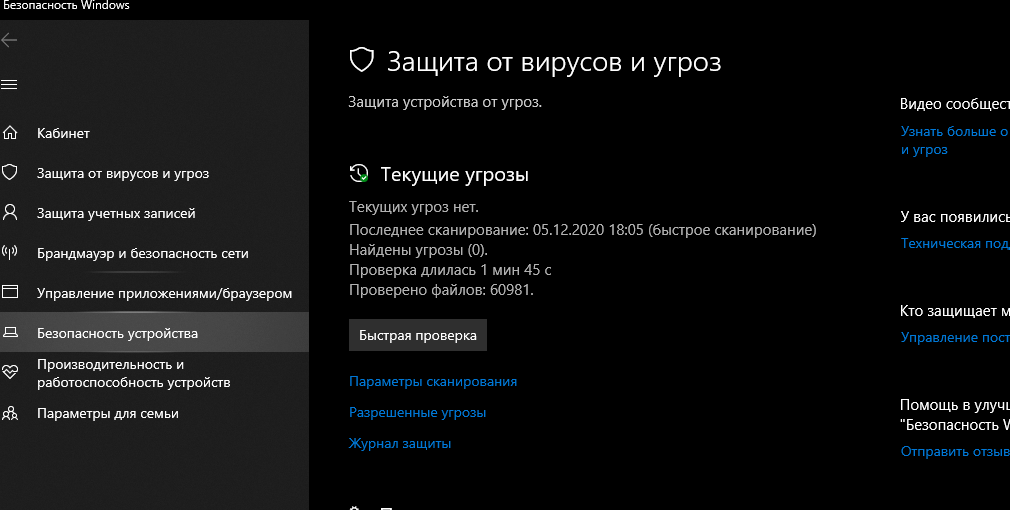The width and height of the screenshot is (1010, 510).
Task: Open the Параметры сканирования link
Action: click(433, 381)
